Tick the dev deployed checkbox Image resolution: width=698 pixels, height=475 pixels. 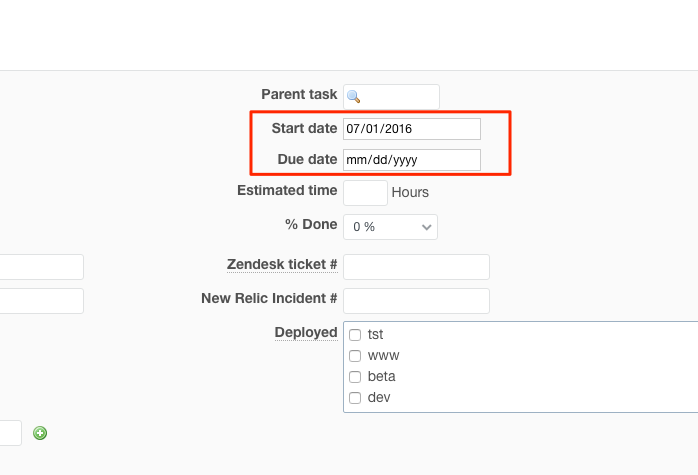(355, 398)
